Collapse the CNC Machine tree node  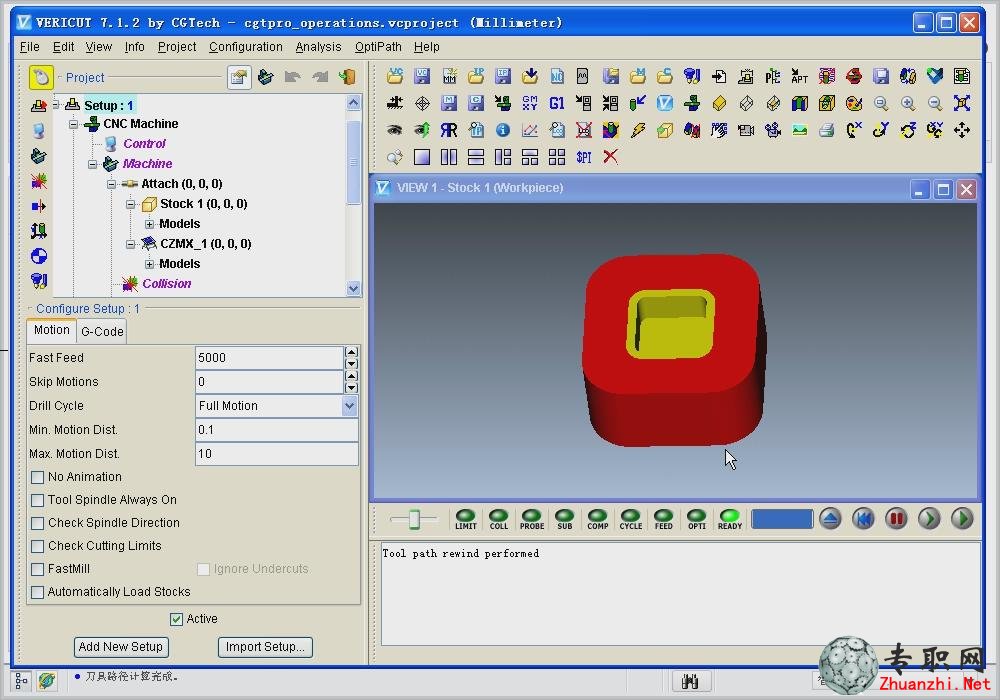pos(74,124)
